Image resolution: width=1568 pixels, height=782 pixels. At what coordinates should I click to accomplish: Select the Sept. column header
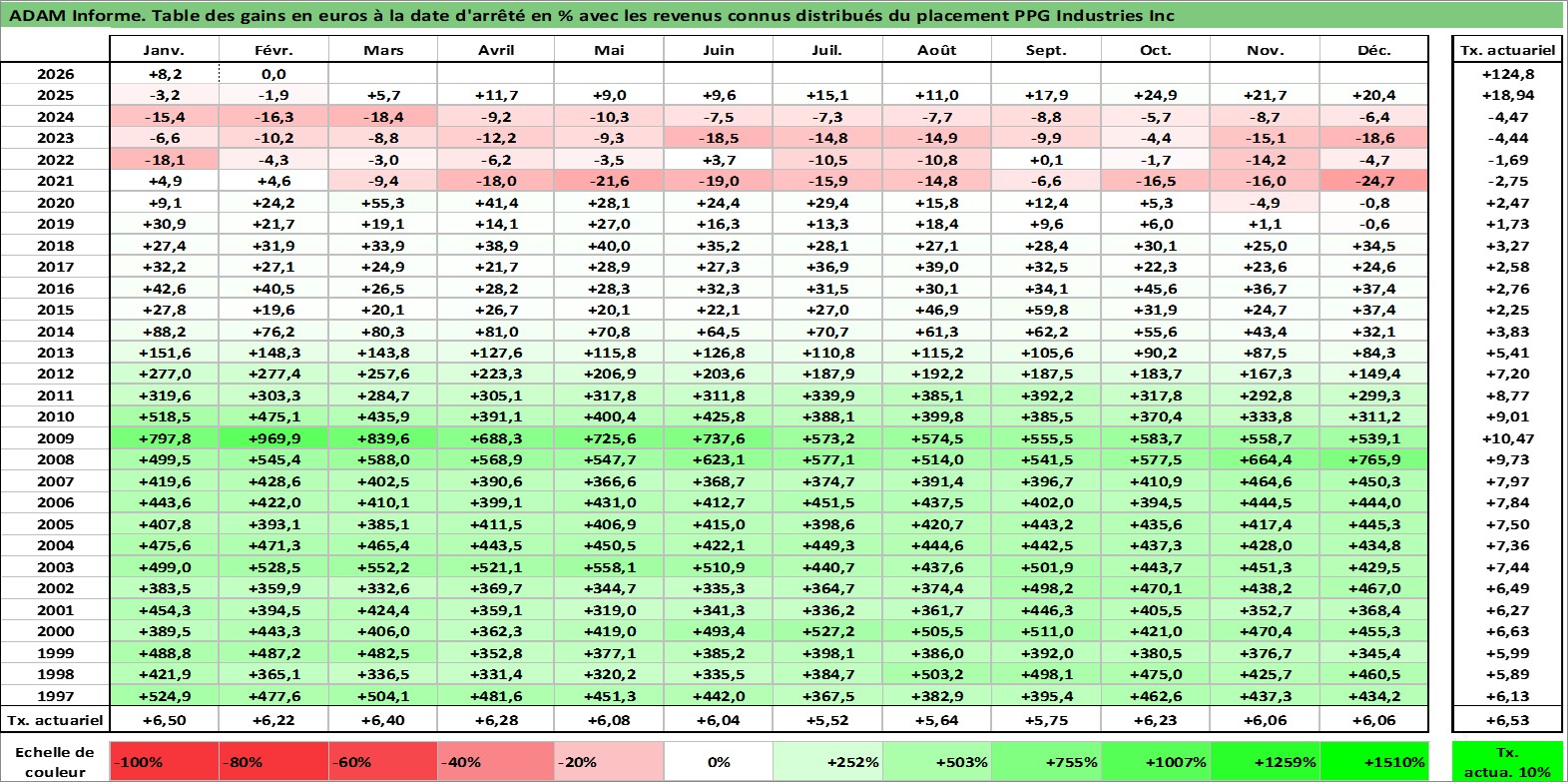coord(1046,50)
